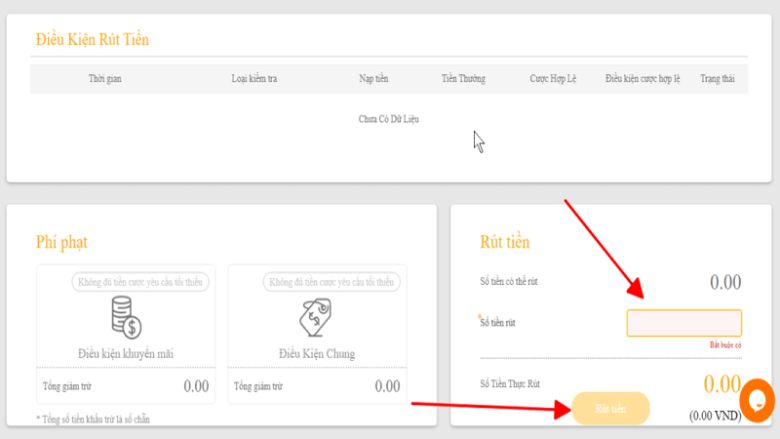This screenshot has width=780, height=439.
Task: Click the Điều Kiện Rút Tiền heading
Action: coord(93,39)
